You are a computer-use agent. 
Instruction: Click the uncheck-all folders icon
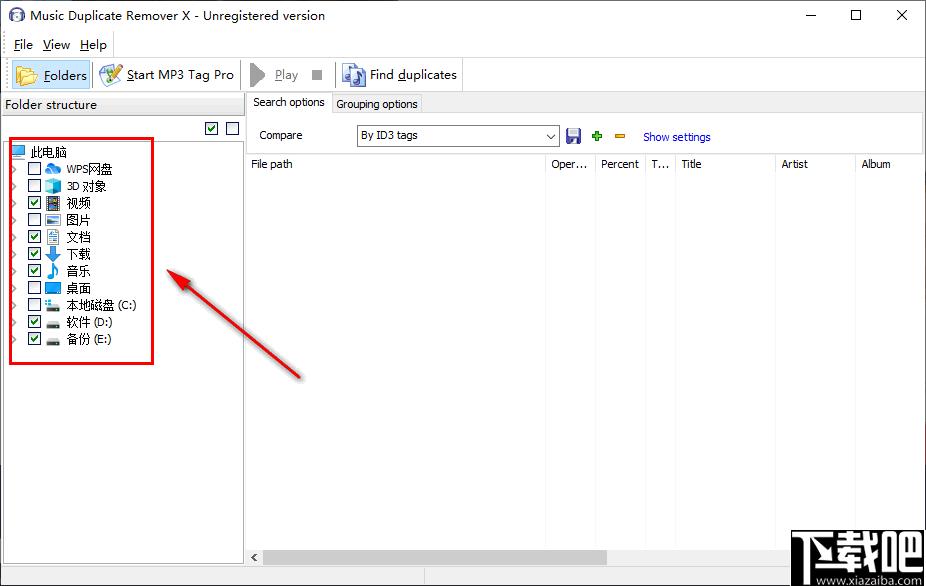coord(233,128)
